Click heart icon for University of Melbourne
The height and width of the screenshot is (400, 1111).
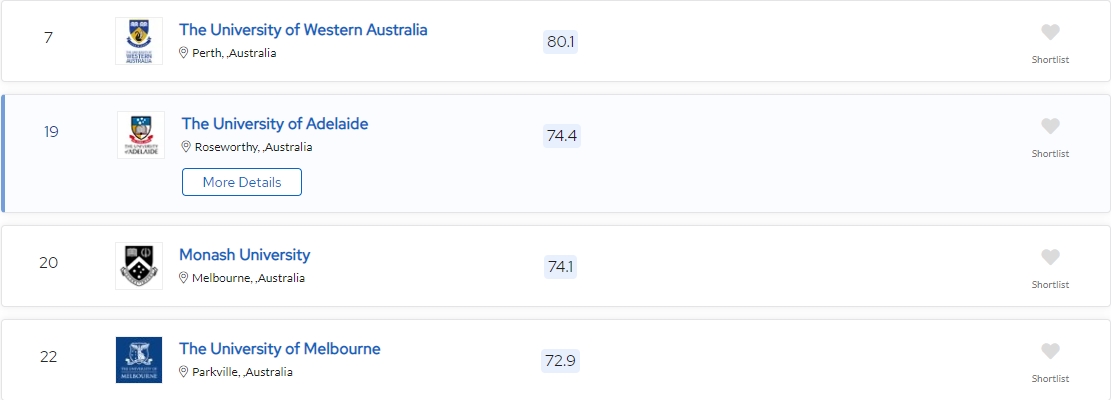pyautogui.click(x=1050, y=352)
